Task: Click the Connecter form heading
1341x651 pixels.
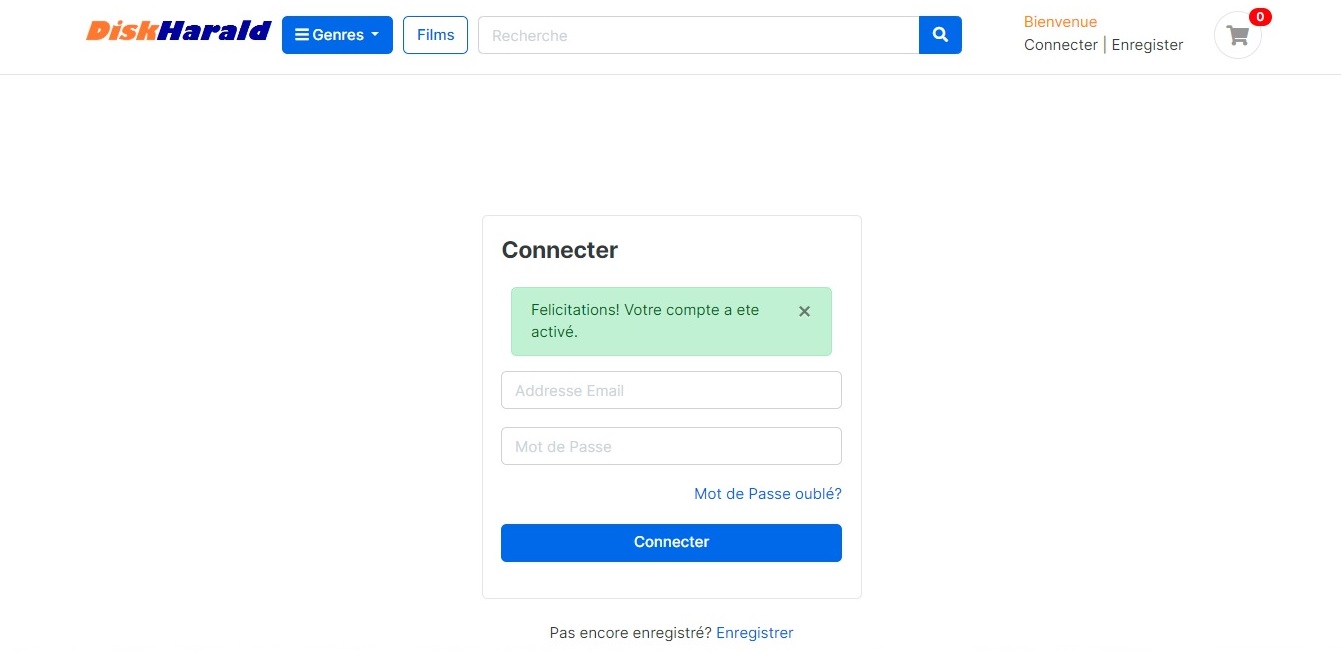Action: click(559, 250)
